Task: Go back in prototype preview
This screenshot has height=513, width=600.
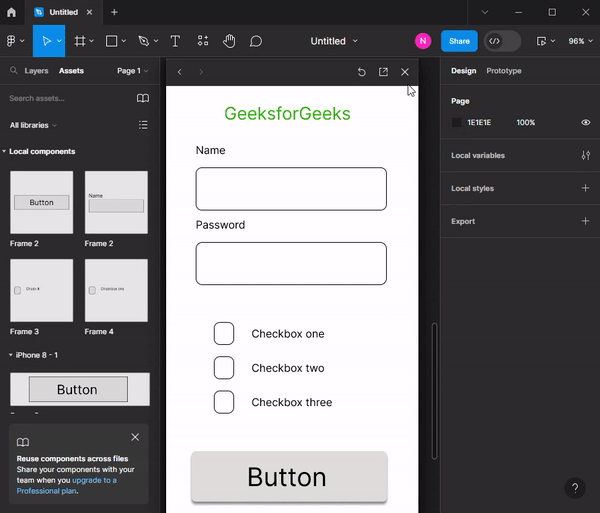Action: 179,72
